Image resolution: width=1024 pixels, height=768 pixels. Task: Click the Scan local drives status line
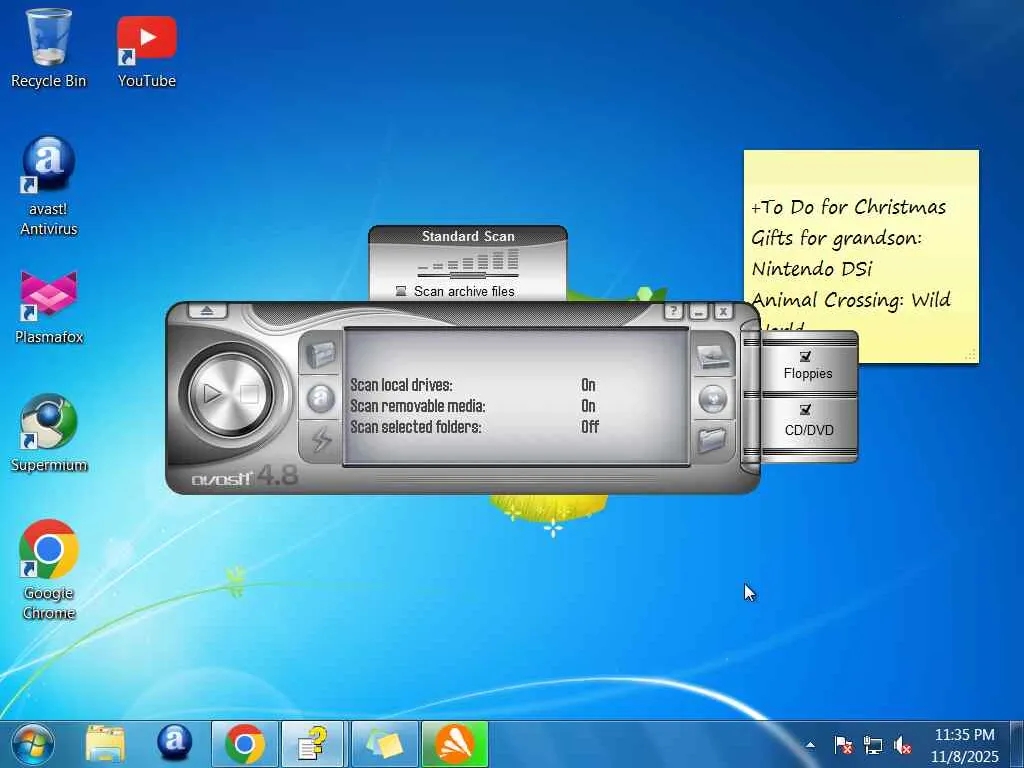pyautogui.click(x=473, y=385)
